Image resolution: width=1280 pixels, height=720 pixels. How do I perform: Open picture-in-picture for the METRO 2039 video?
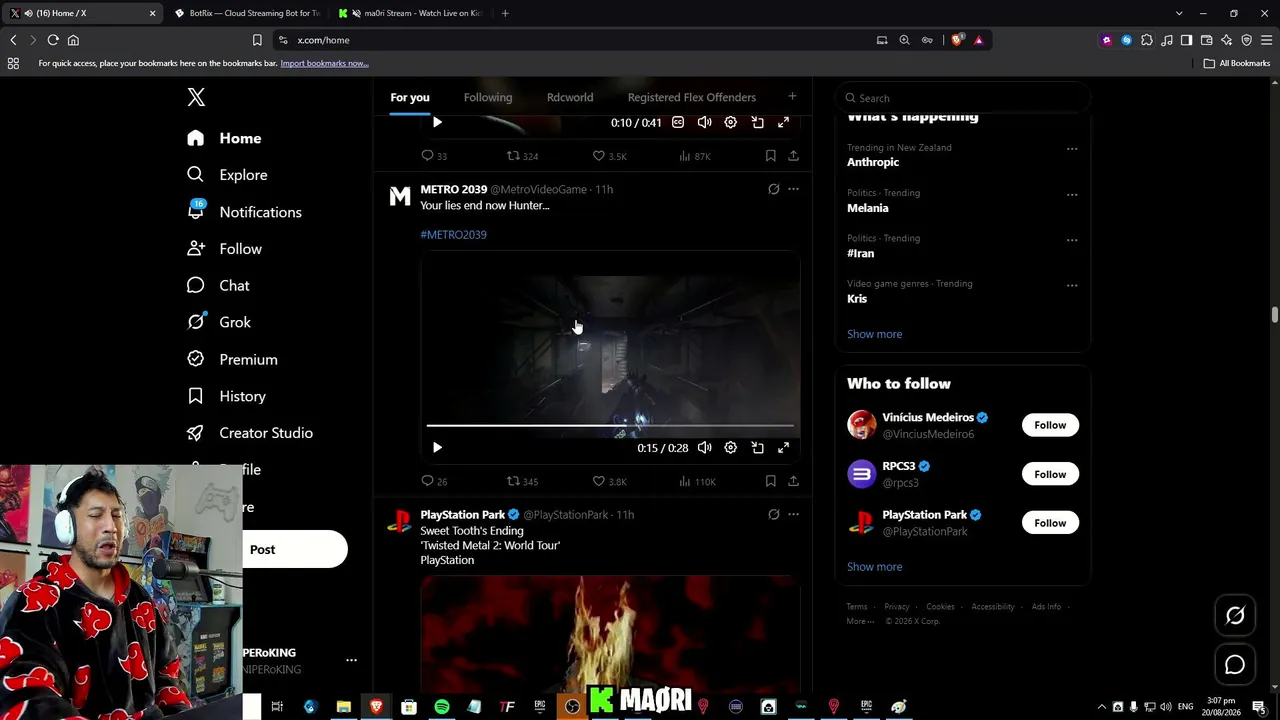(757, 448)
